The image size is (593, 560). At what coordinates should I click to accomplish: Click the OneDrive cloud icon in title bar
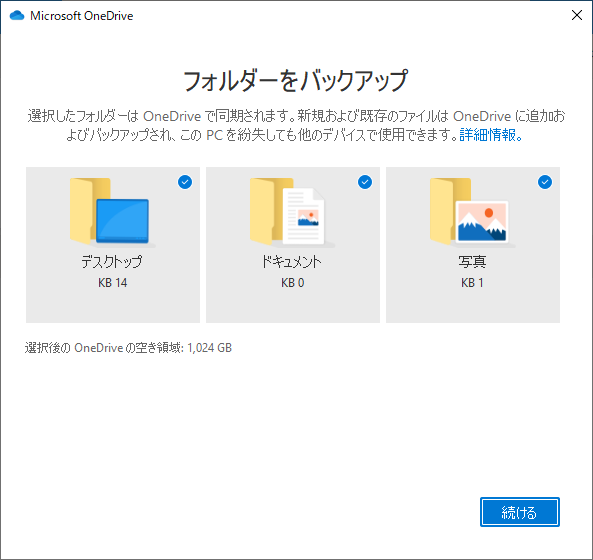pyautogui.click(x=17, y=16)
